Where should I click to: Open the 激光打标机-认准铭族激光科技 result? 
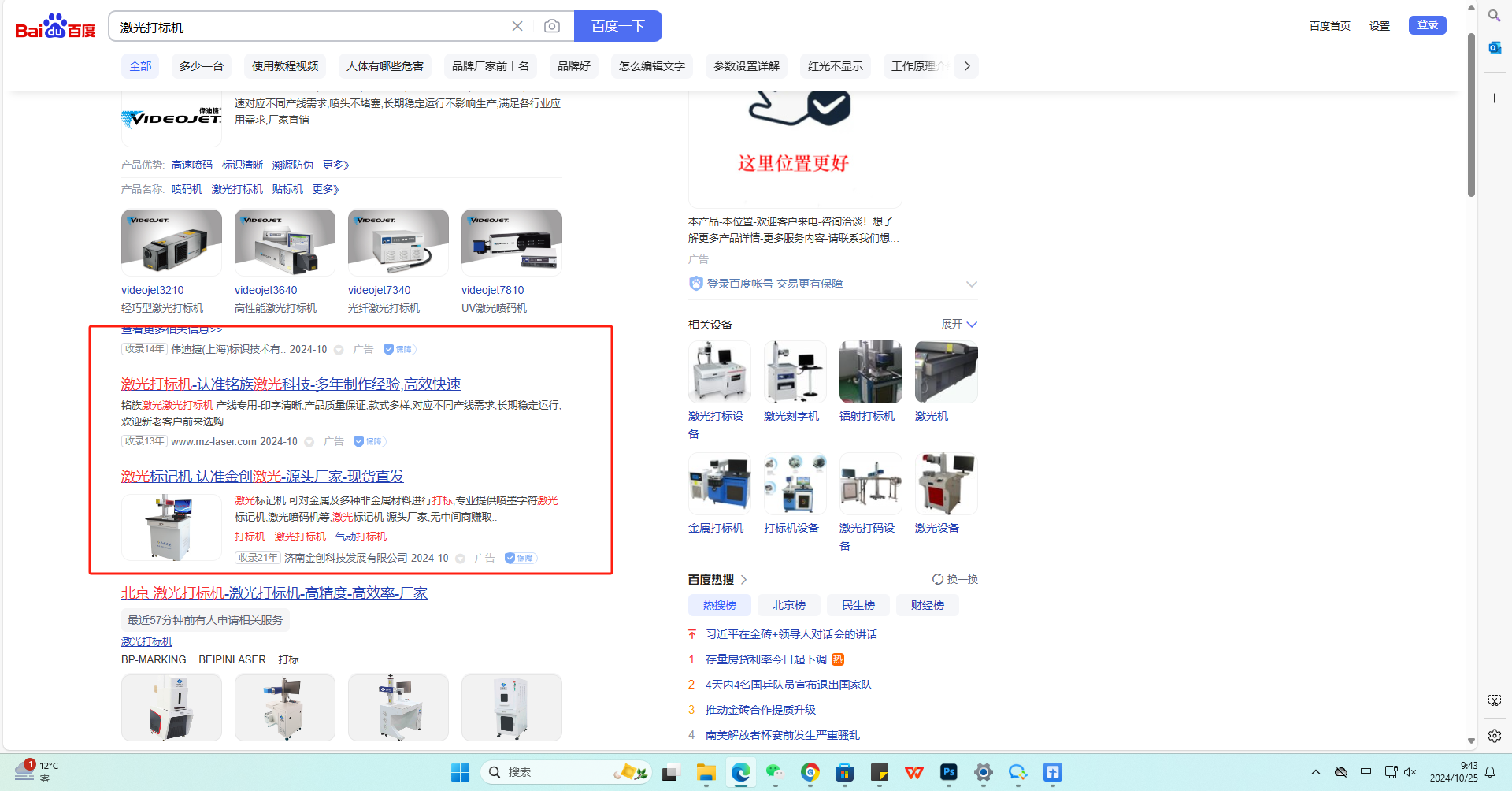[x=291, y=384]
